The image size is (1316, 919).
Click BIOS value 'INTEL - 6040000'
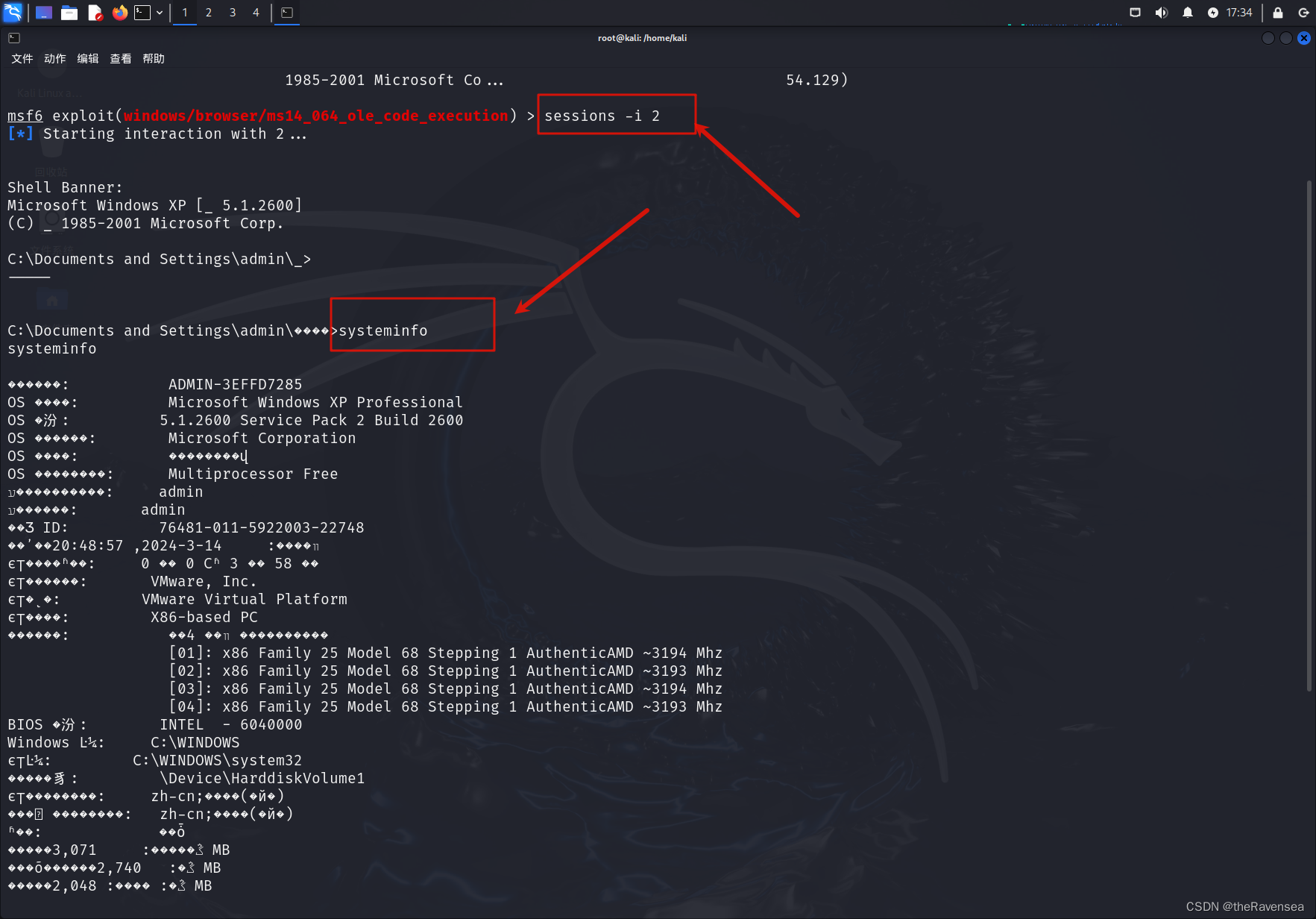point(231,724)
